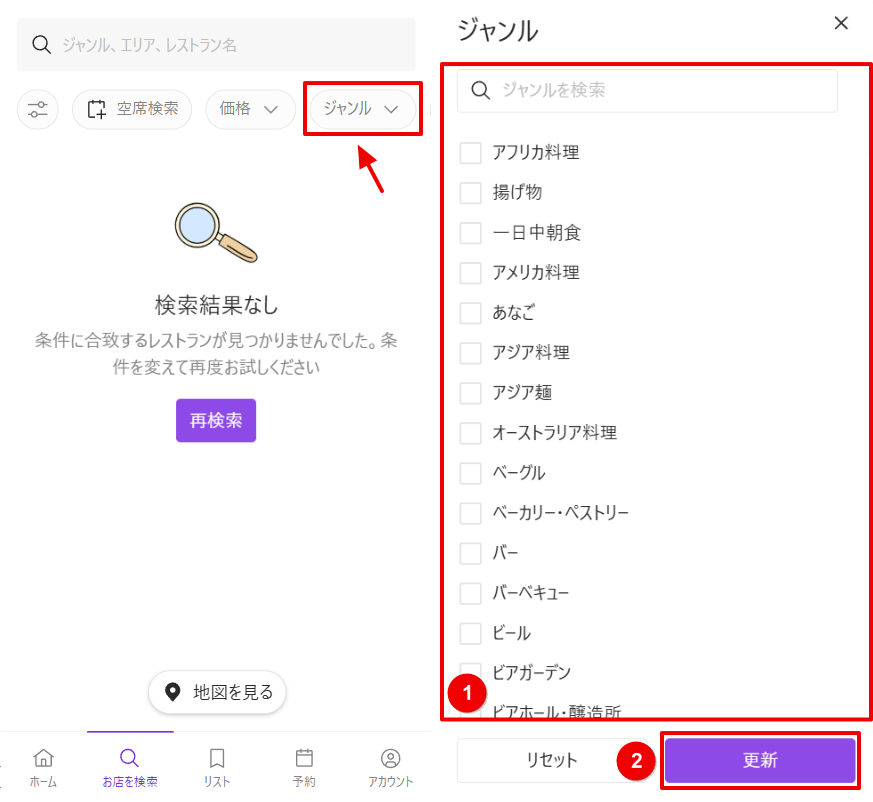This screenshot has width=873, height=802.
Task: Click the magnifier icon in main search bar
Action: (41, 45)
